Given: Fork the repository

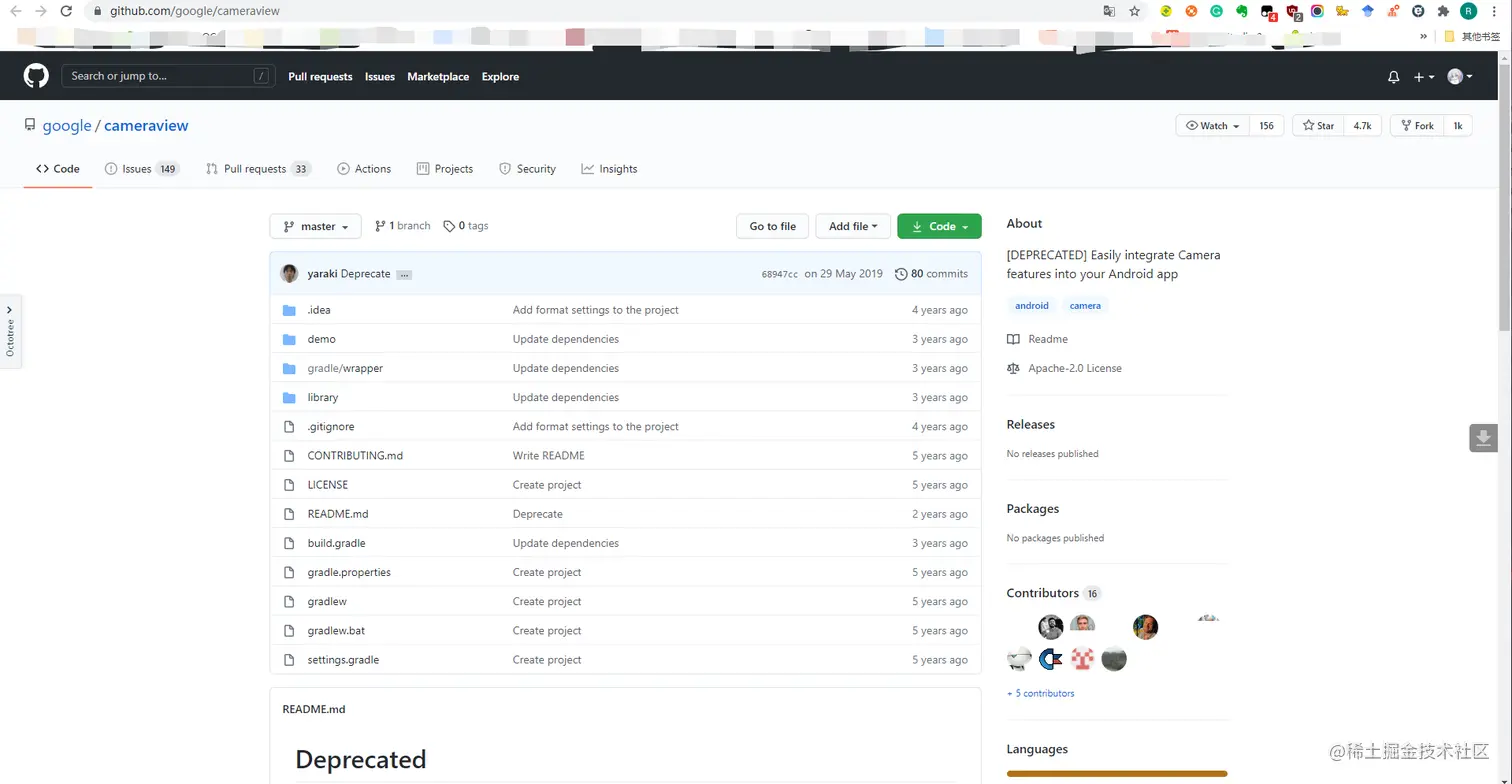Looking at the screenshot, I should (x=1417, y=126).
